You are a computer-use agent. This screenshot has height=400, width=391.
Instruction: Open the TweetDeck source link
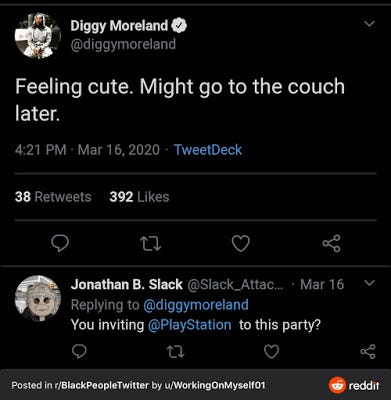coord(208,150)
